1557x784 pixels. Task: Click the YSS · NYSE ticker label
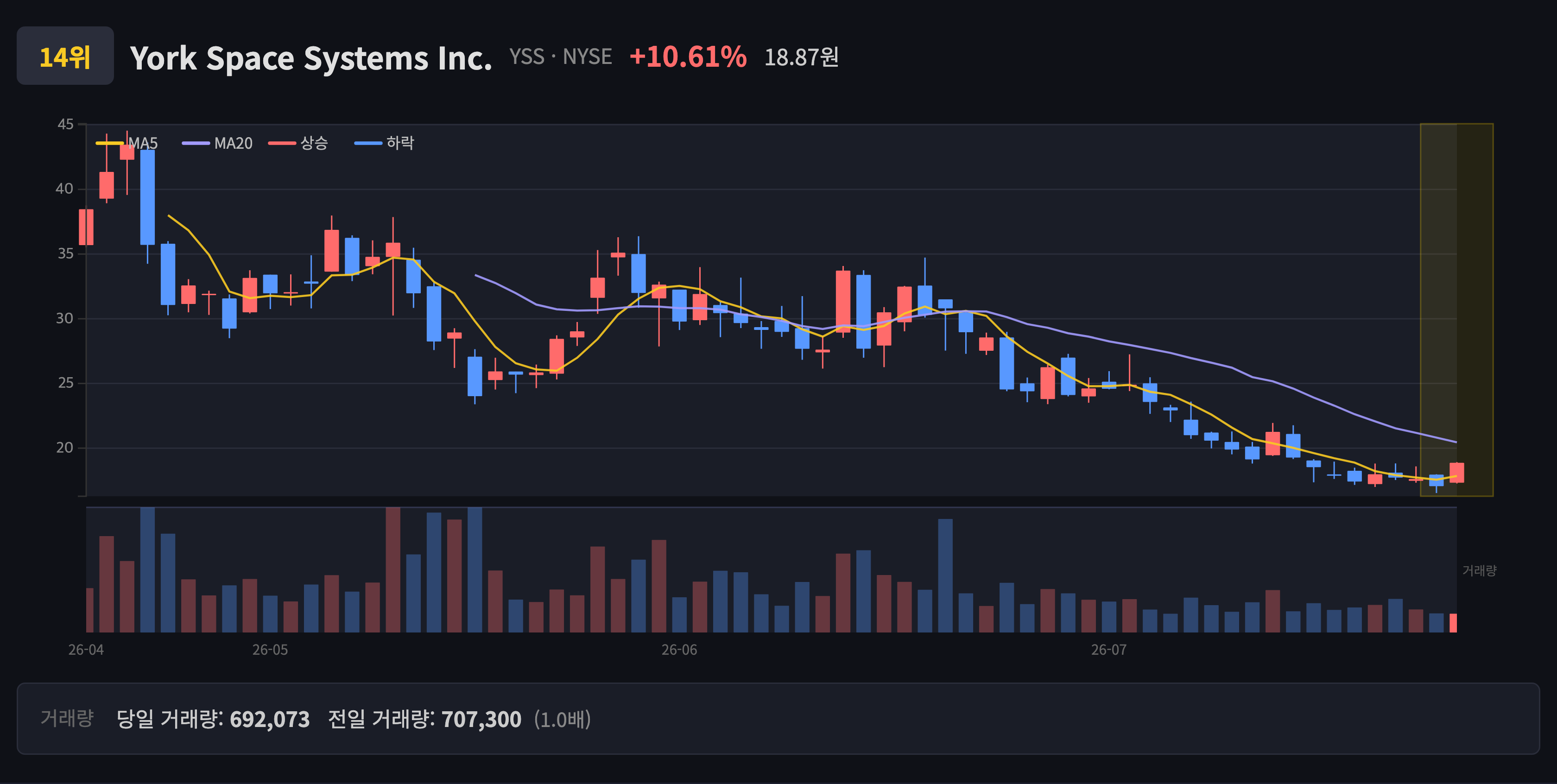[560, 57]
